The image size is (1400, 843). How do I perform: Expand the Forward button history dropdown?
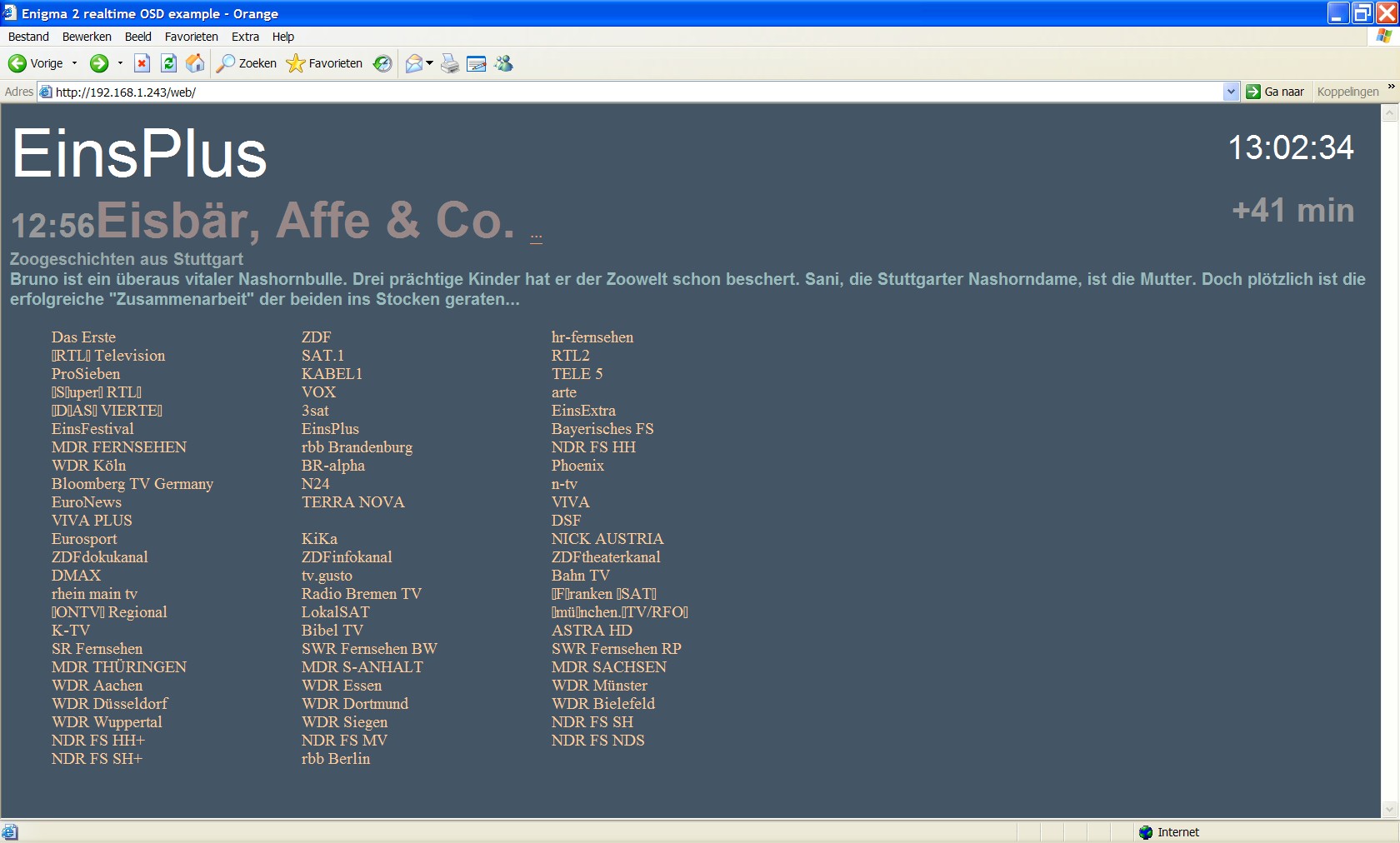120,63
